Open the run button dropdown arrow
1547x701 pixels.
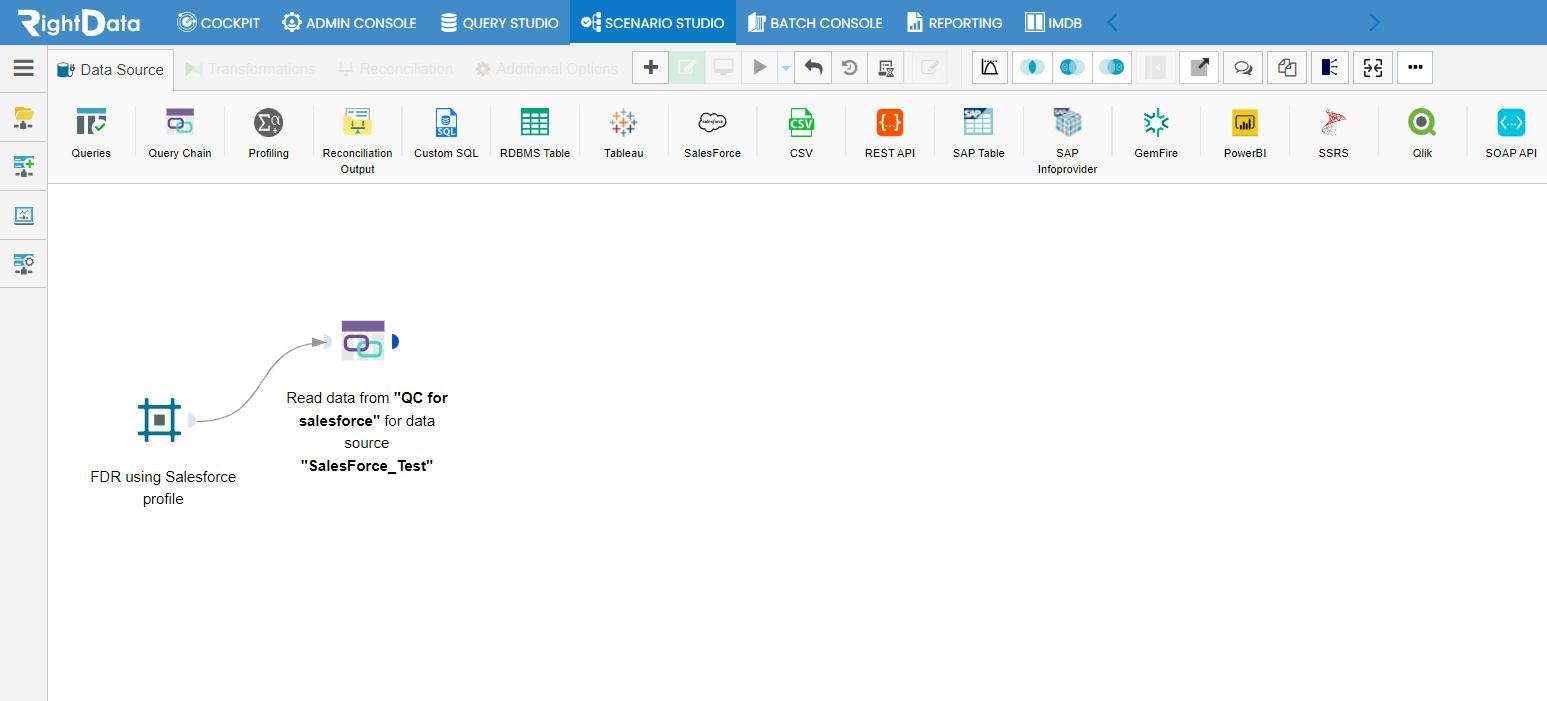pyautogui.click(x=785, y=68)
